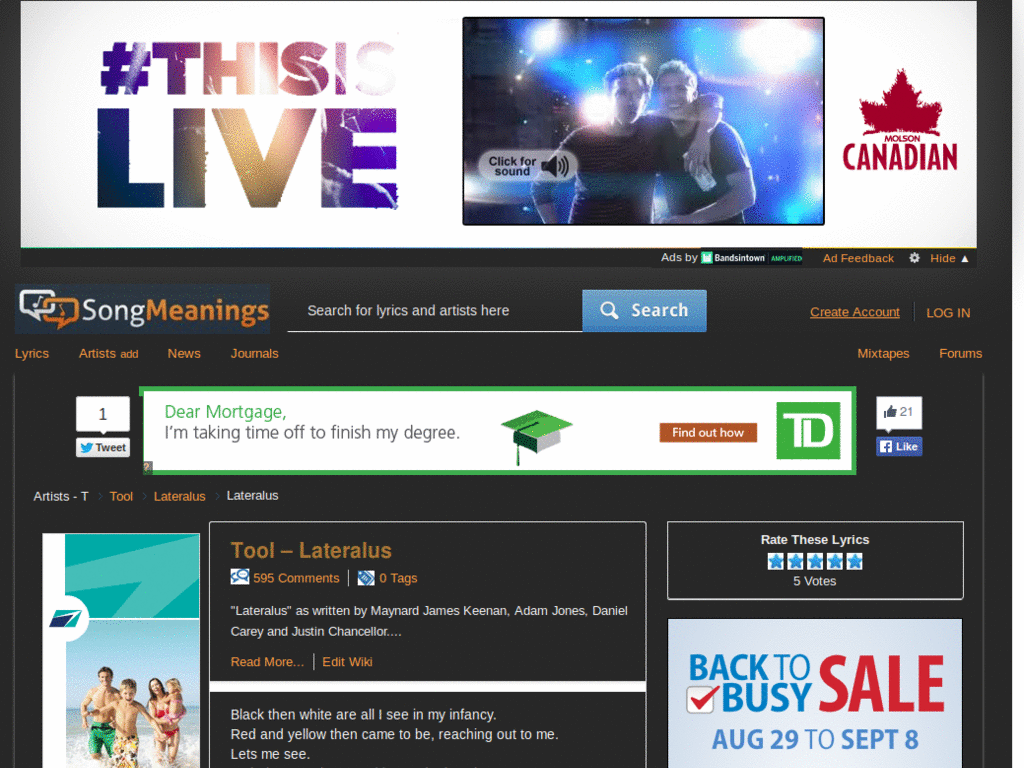
Task: Open the Forums menu item
Action: [960, 353]
